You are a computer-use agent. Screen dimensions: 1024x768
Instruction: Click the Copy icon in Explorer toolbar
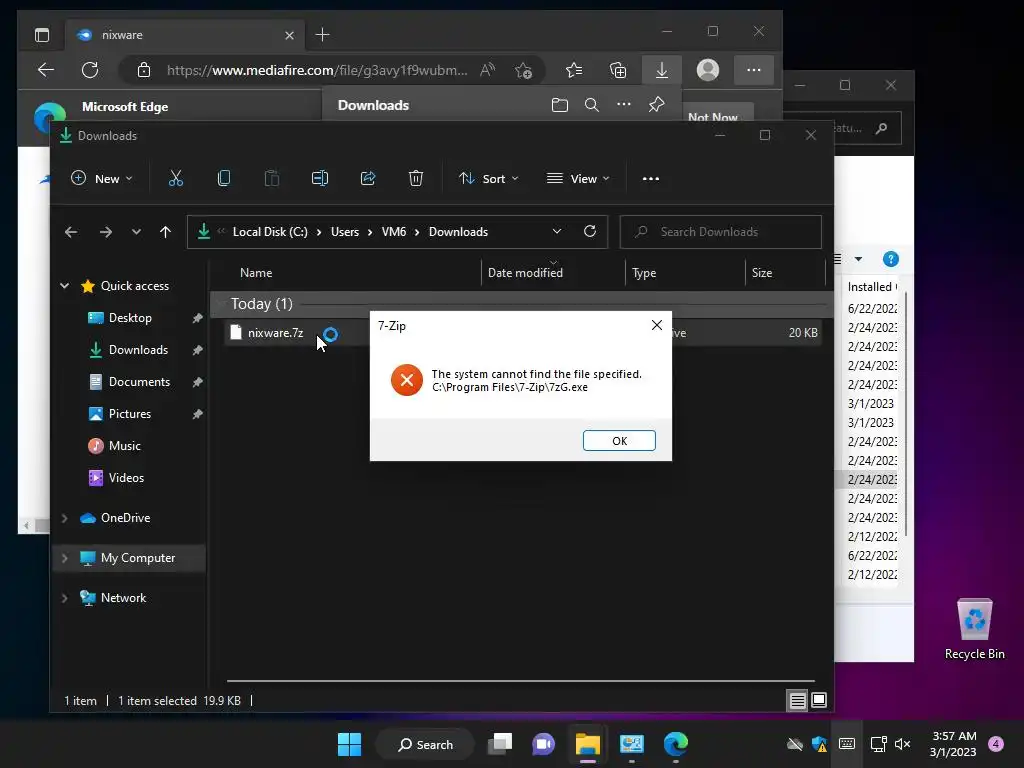(x=223, y=178)
